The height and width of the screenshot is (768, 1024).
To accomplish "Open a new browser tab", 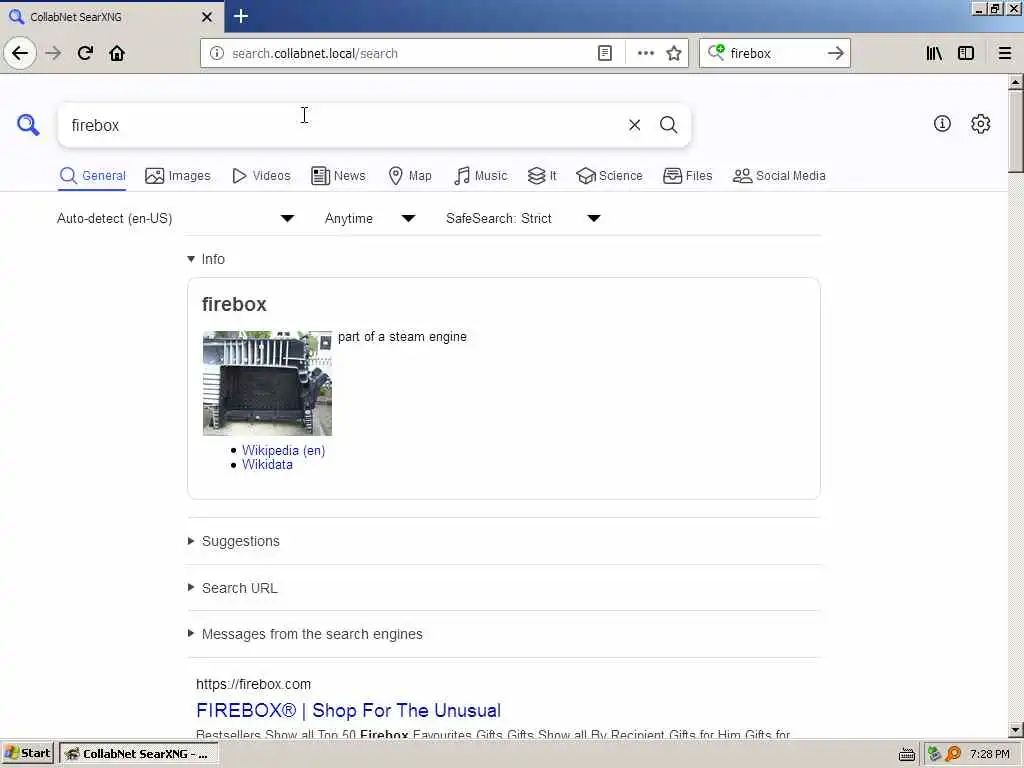I will click(x=240, y=16).
